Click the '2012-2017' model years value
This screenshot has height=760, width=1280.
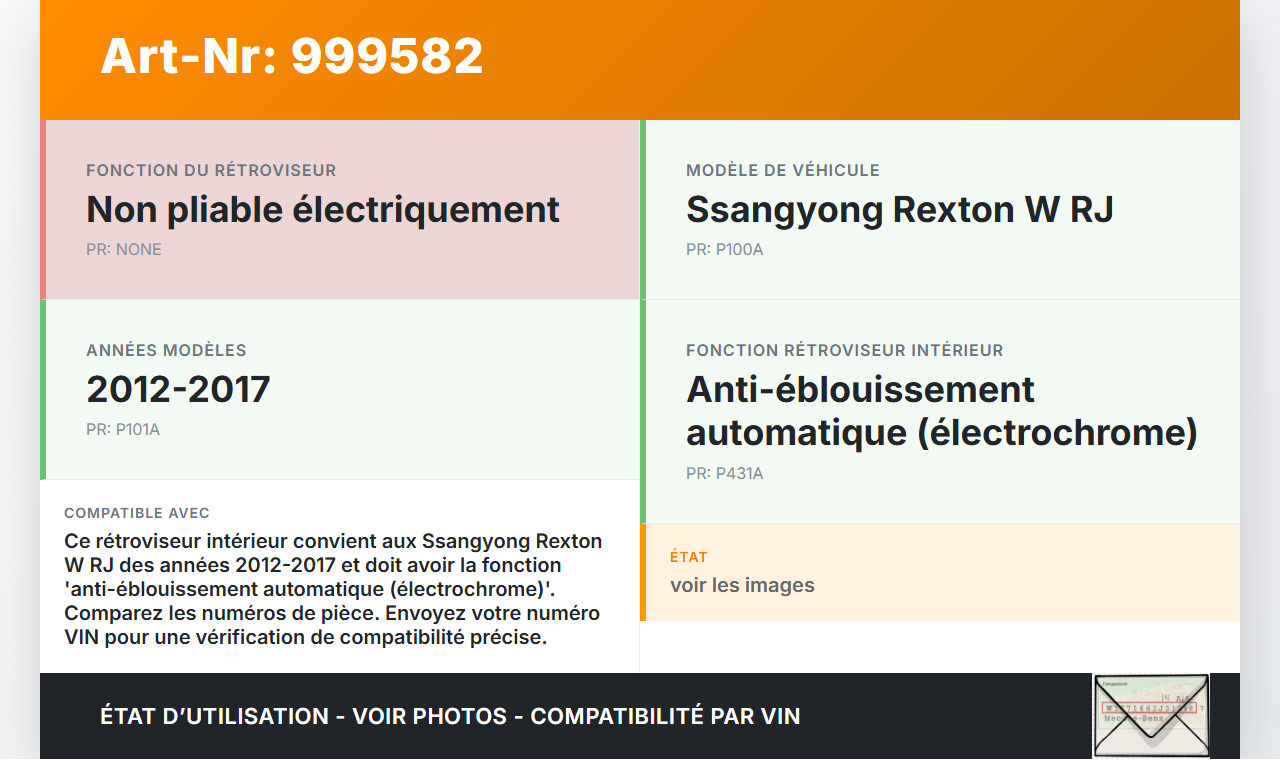click(178, 390)
